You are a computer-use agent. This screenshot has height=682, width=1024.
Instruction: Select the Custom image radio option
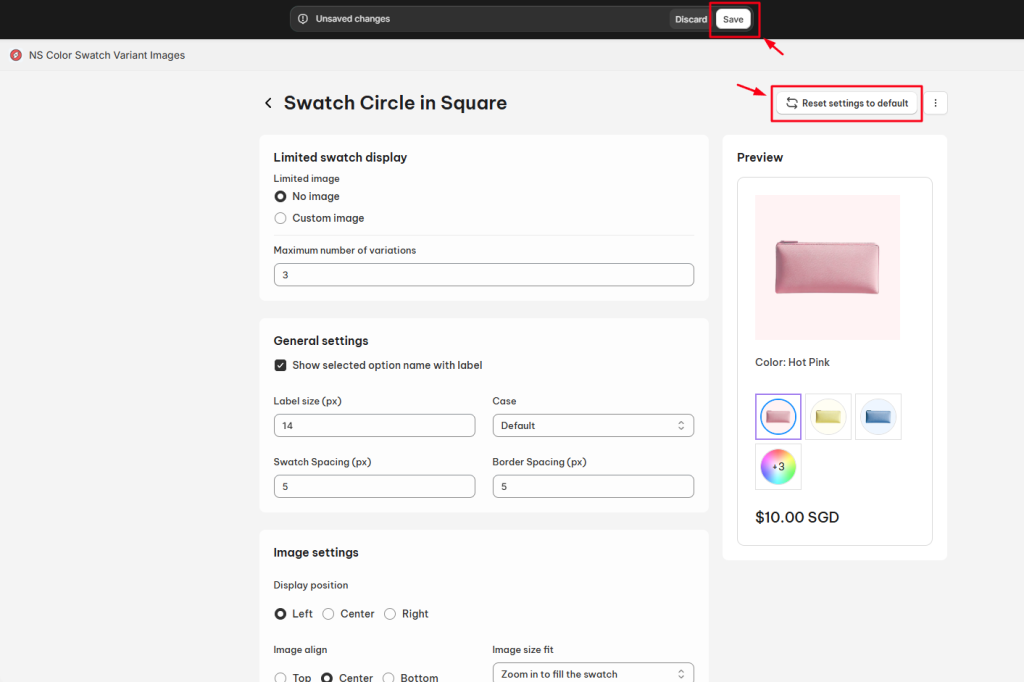[280, 218]
